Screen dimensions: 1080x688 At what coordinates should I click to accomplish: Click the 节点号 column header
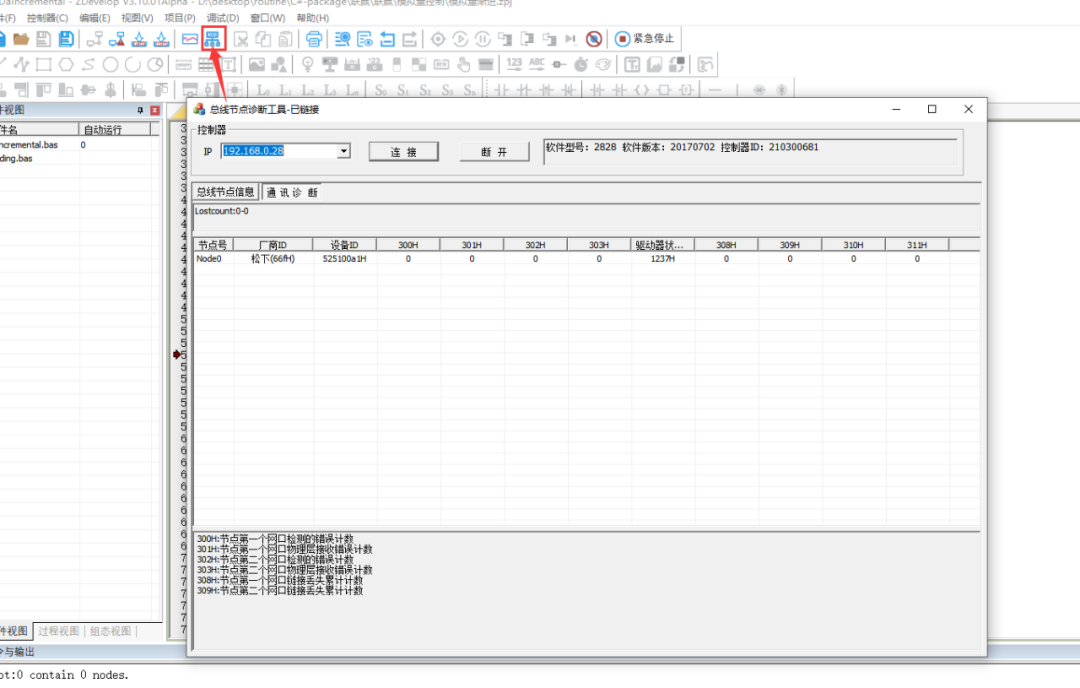[x=214, y=245]
